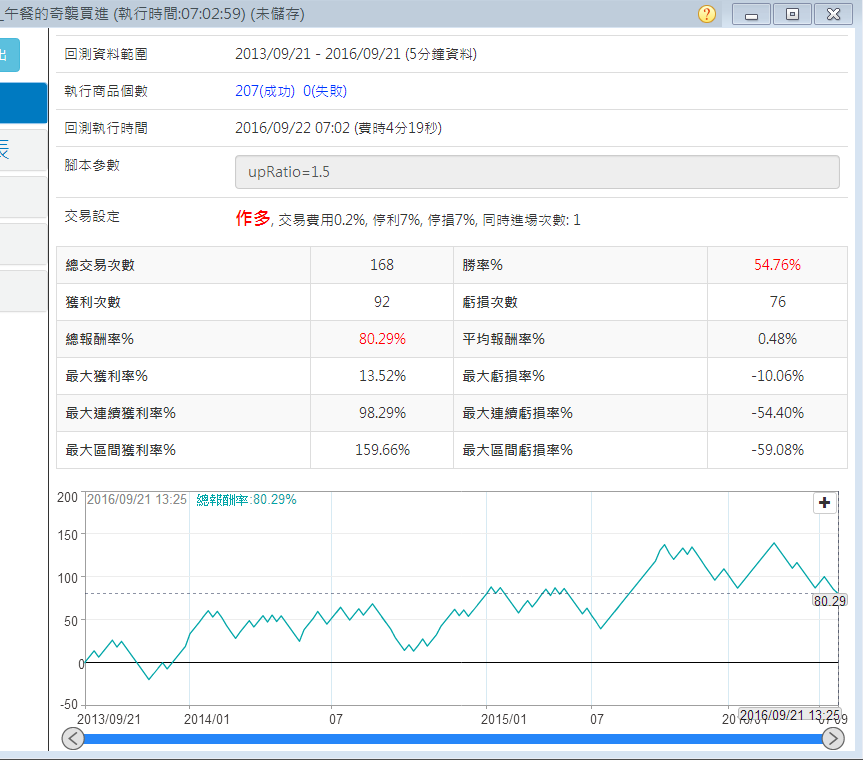Screen dimensions: 863x760
Task: Maximize the backtest report window
Action: [793, 14]
